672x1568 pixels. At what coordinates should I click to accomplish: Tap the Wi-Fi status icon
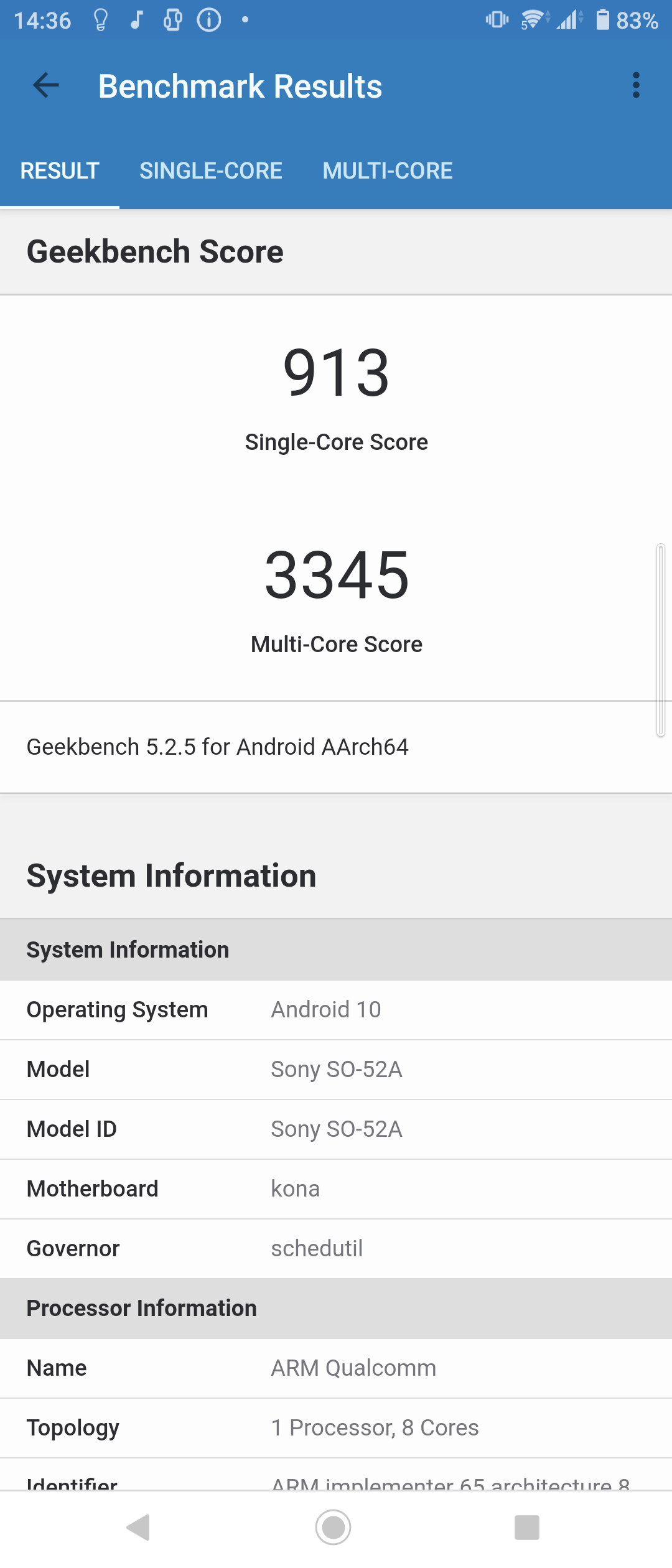(x=533, y=20)
